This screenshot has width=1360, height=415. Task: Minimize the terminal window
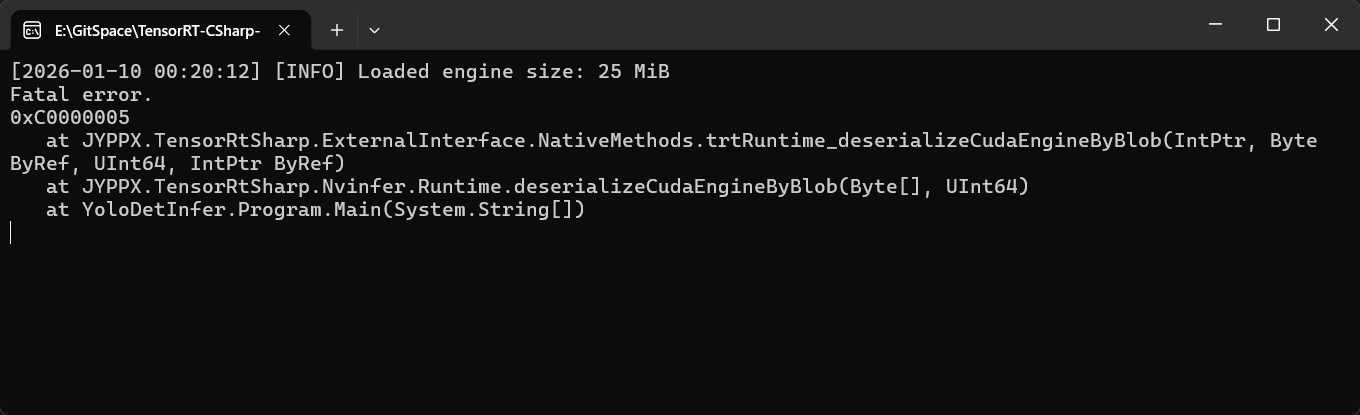pos(1215,25)
